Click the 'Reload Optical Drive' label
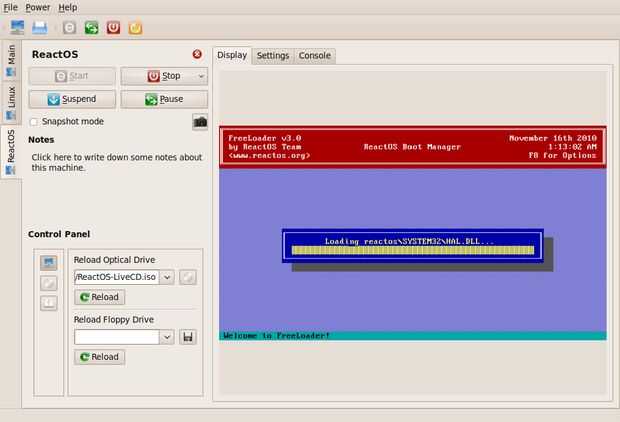The width and height of the screenshot is (620, 422). point(114,260)
